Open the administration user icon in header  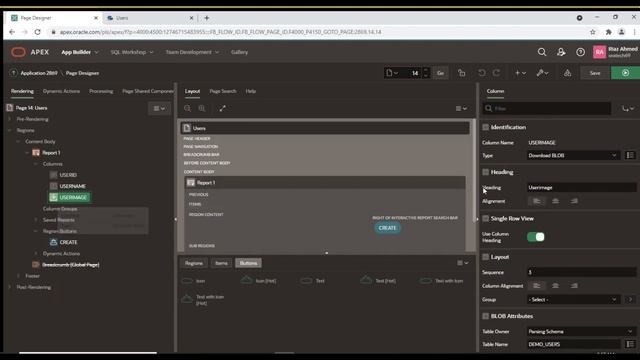[561, 52]
